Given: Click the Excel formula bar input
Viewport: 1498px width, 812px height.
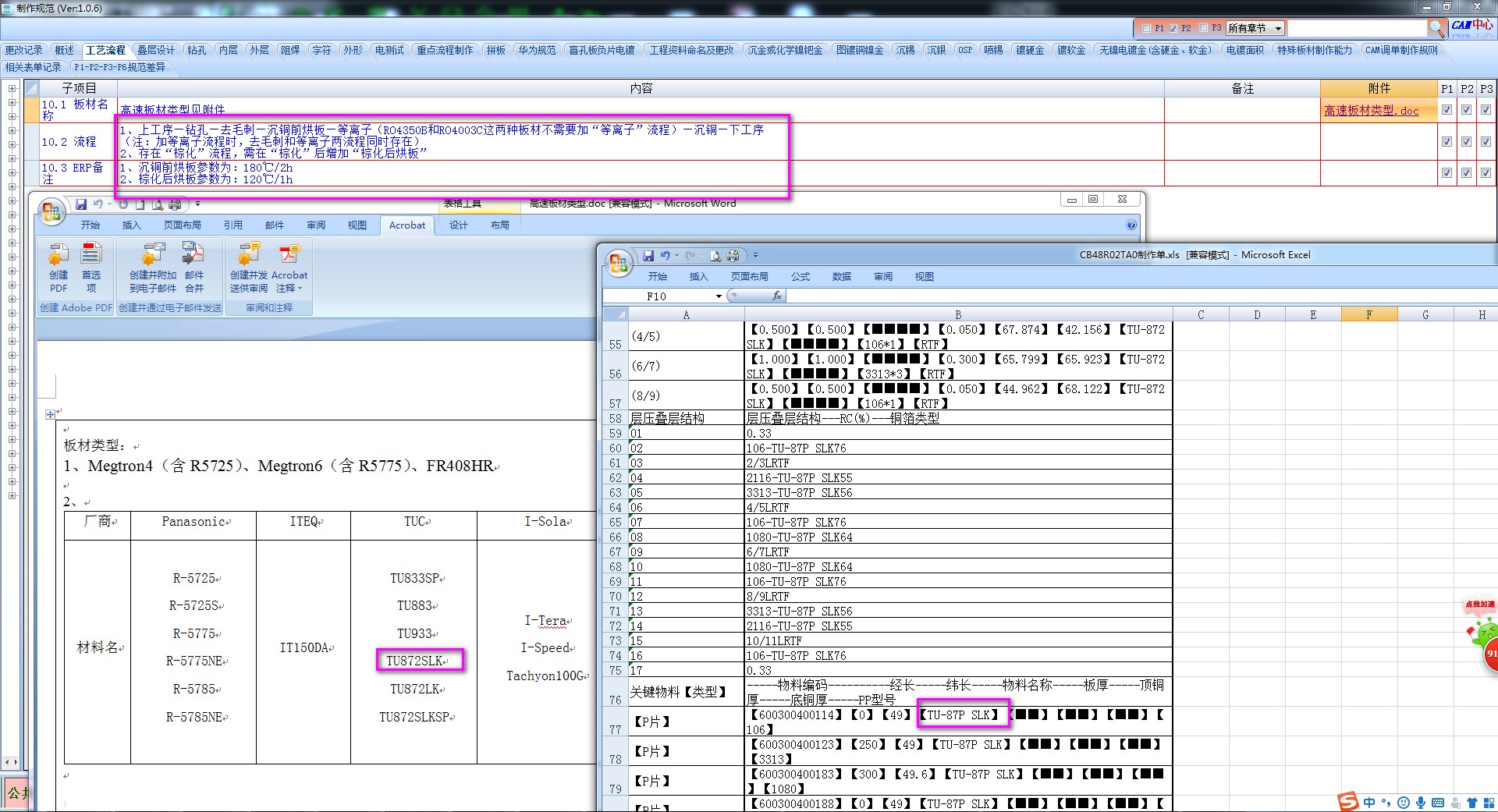Looking at the screenshot, I should [1141, 296].
